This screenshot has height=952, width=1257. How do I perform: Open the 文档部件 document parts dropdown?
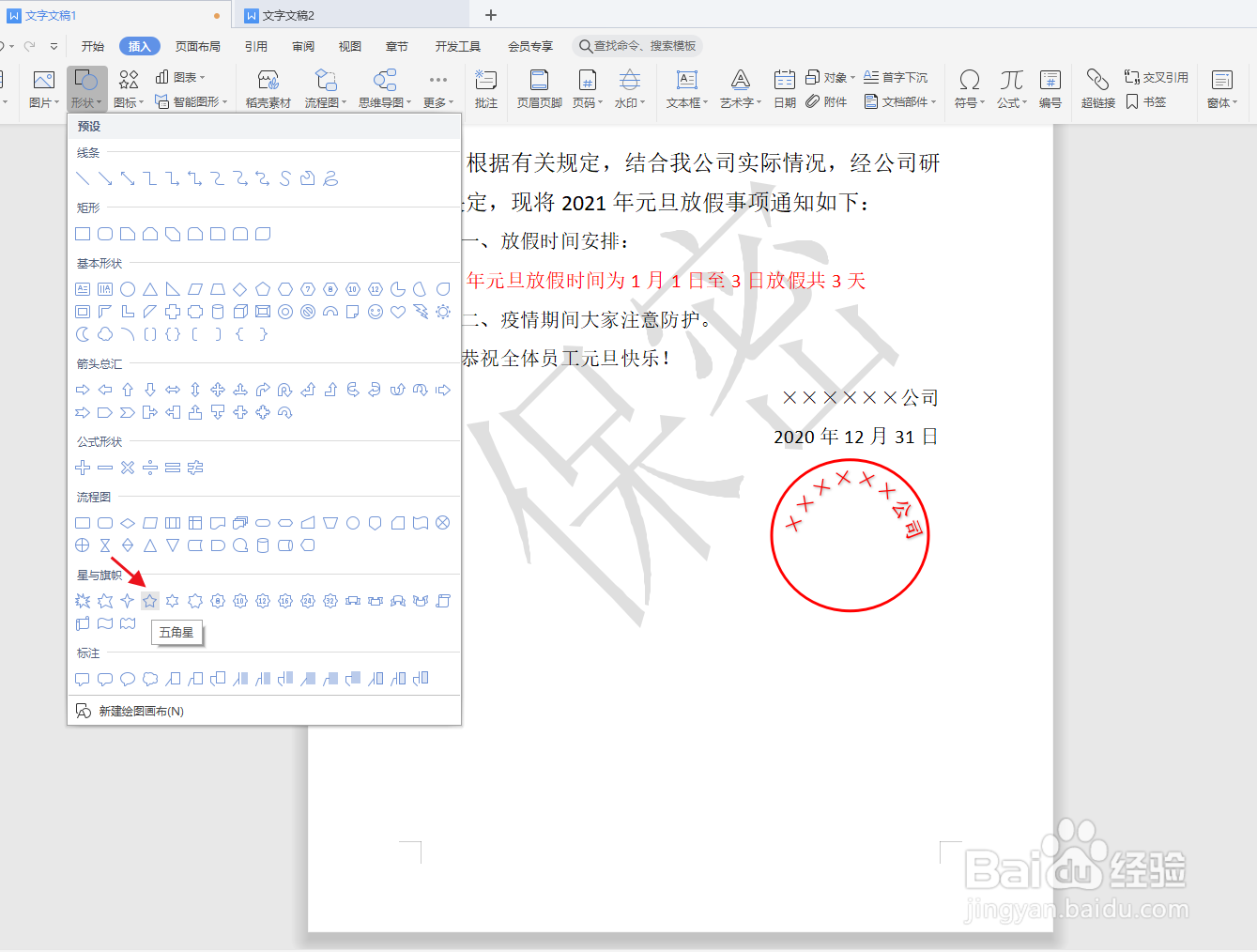(904, 101)
